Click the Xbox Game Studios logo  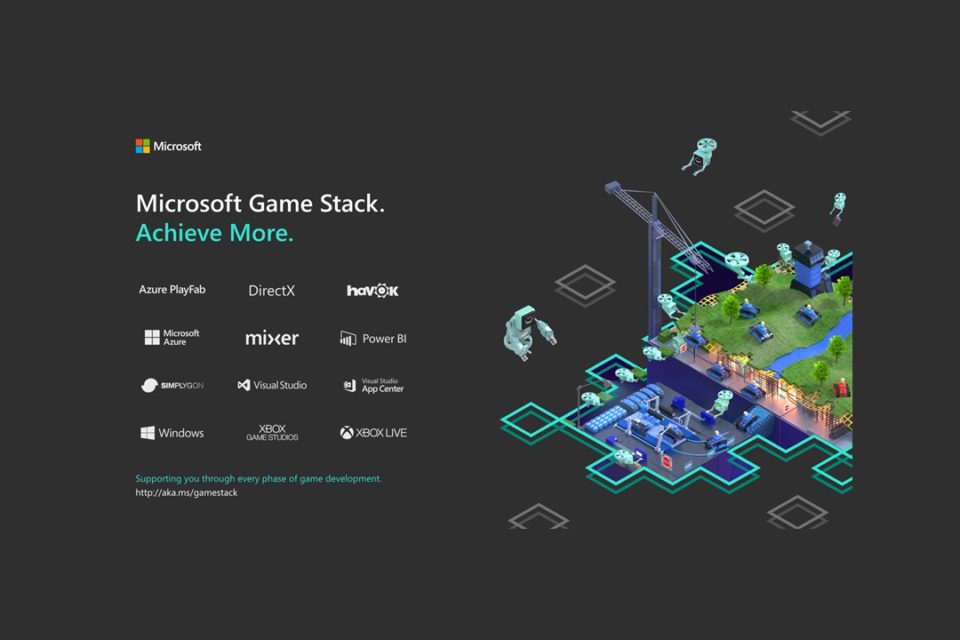pos(272,433)
